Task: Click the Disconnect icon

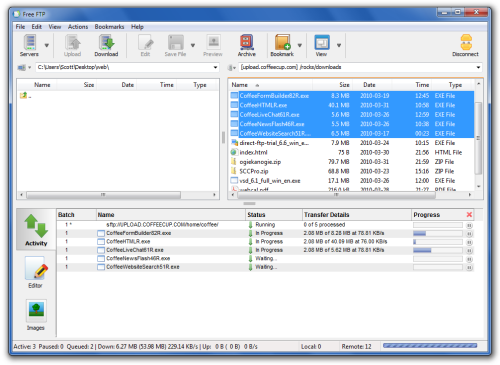Action: click(465, 45)
